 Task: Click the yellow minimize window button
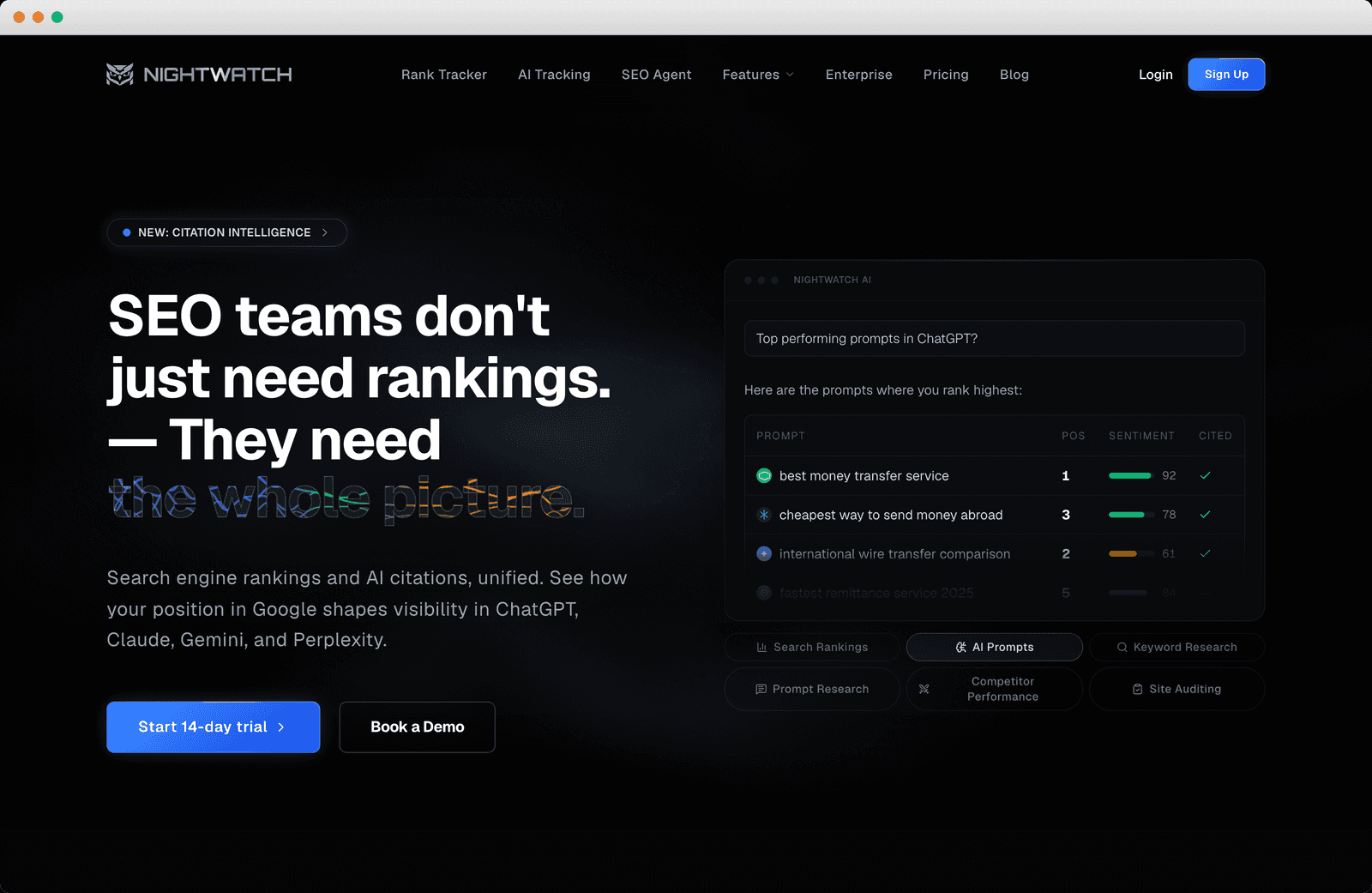[x=38, y=17]
